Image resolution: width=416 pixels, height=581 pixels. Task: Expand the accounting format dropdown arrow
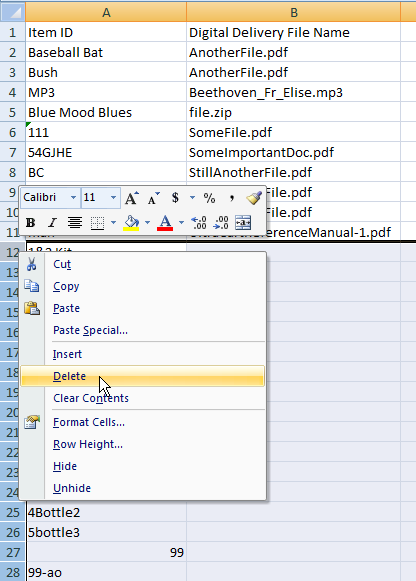click(192, 198)
